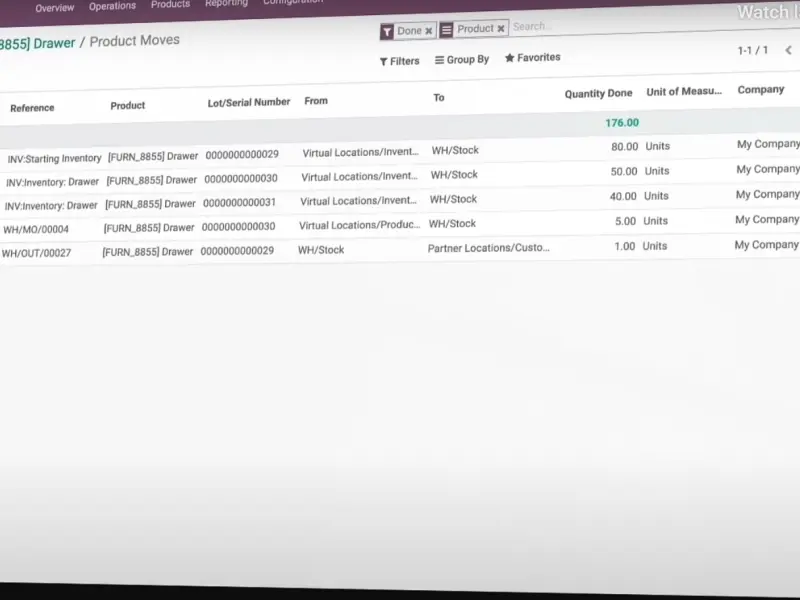The width and height of the screenshot is (800, 600).
Task: Open the WH/MO/00004 move row
Action: coord(36,229)
